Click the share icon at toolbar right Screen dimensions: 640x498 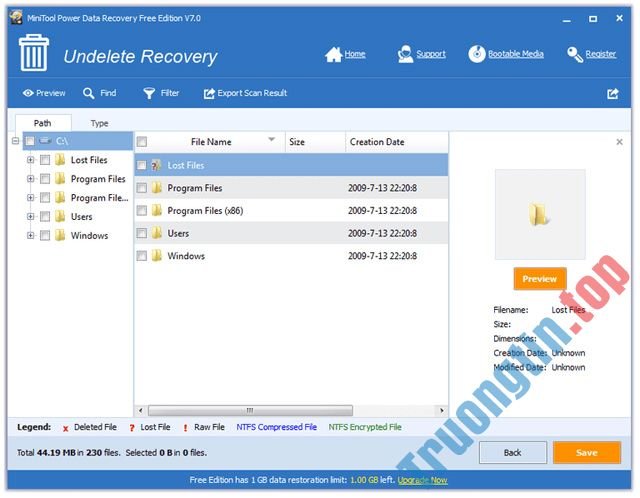pos(613,94)
